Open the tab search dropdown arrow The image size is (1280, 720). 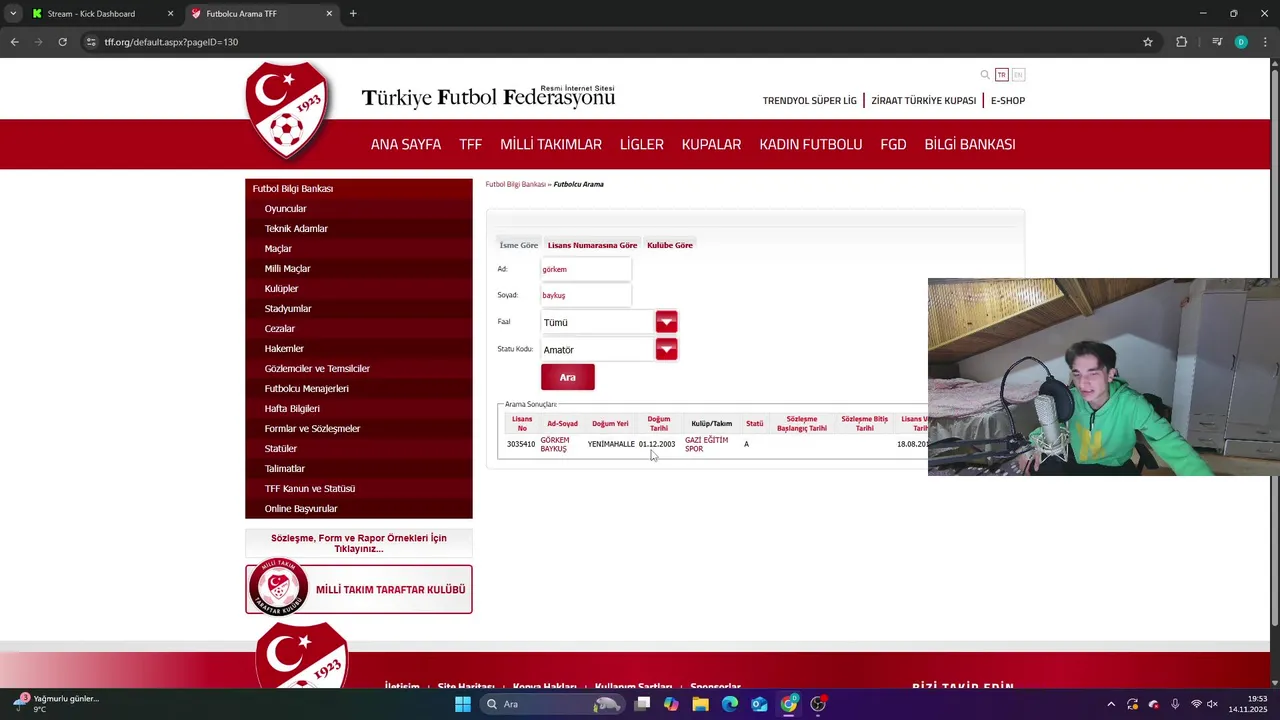point(13,14)
